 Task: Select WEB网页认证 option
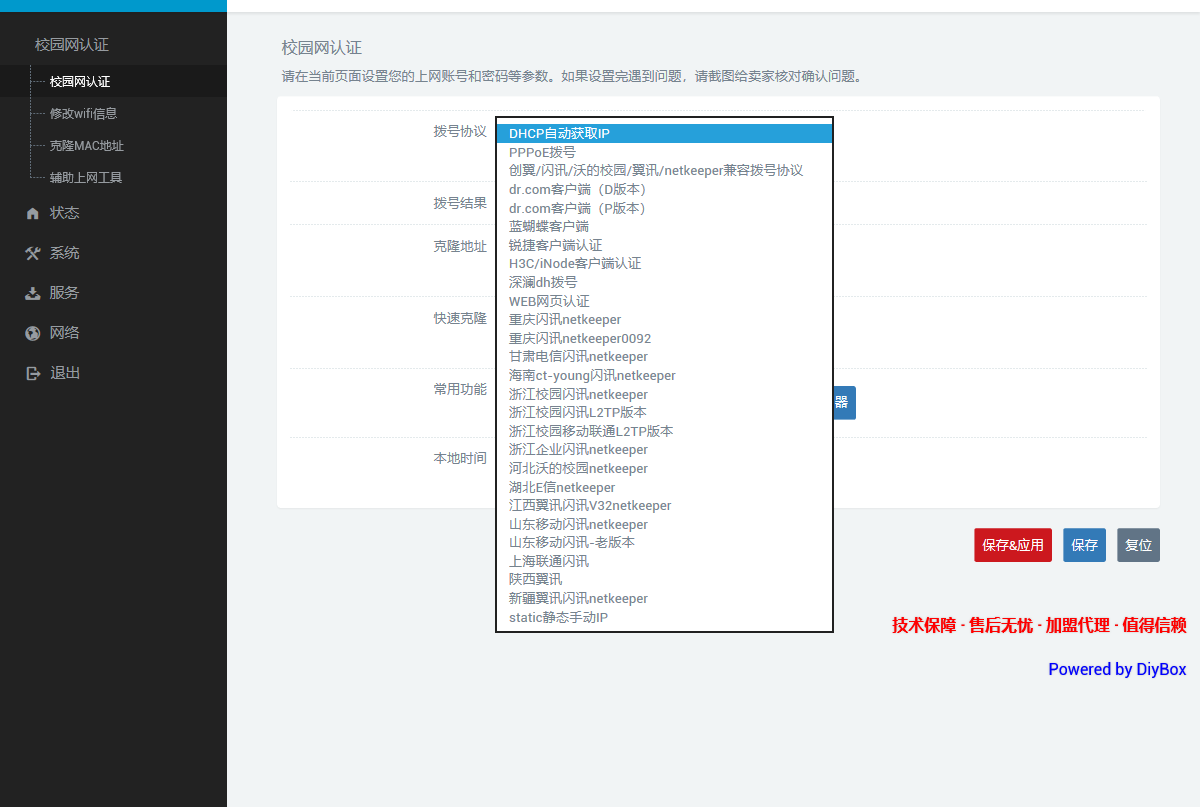[664, 301]
